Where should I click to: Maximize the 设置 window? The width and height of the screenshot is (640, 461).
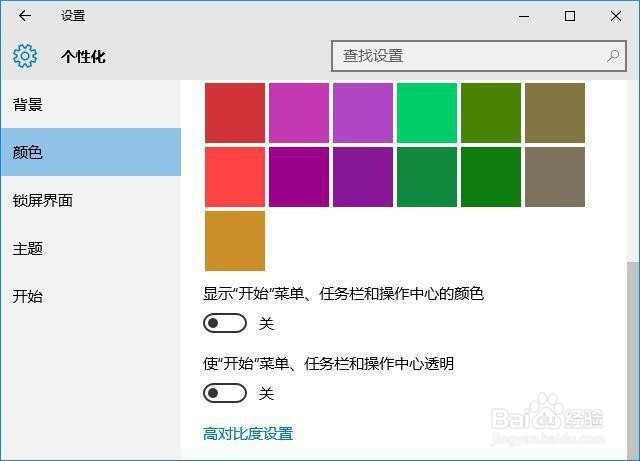click(570, 16)
